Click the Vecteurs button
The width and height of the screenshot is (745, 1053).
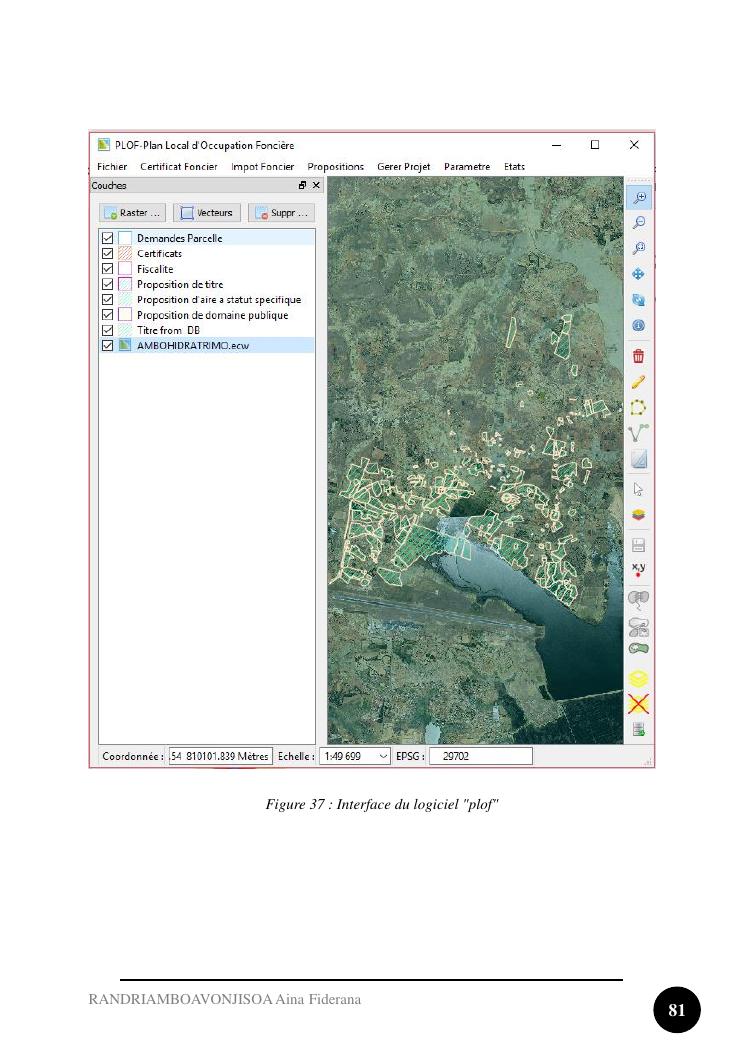(x=206, y=213)
